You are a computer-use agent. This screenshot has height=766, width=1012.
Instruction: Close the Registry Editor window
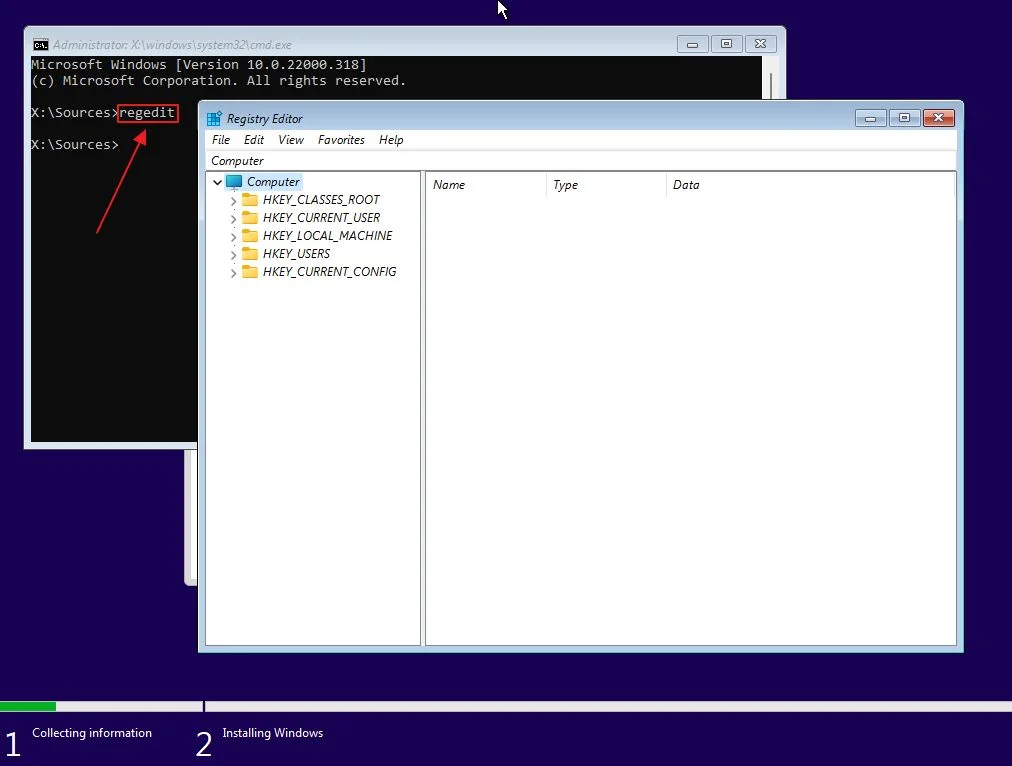click(938, 118)
